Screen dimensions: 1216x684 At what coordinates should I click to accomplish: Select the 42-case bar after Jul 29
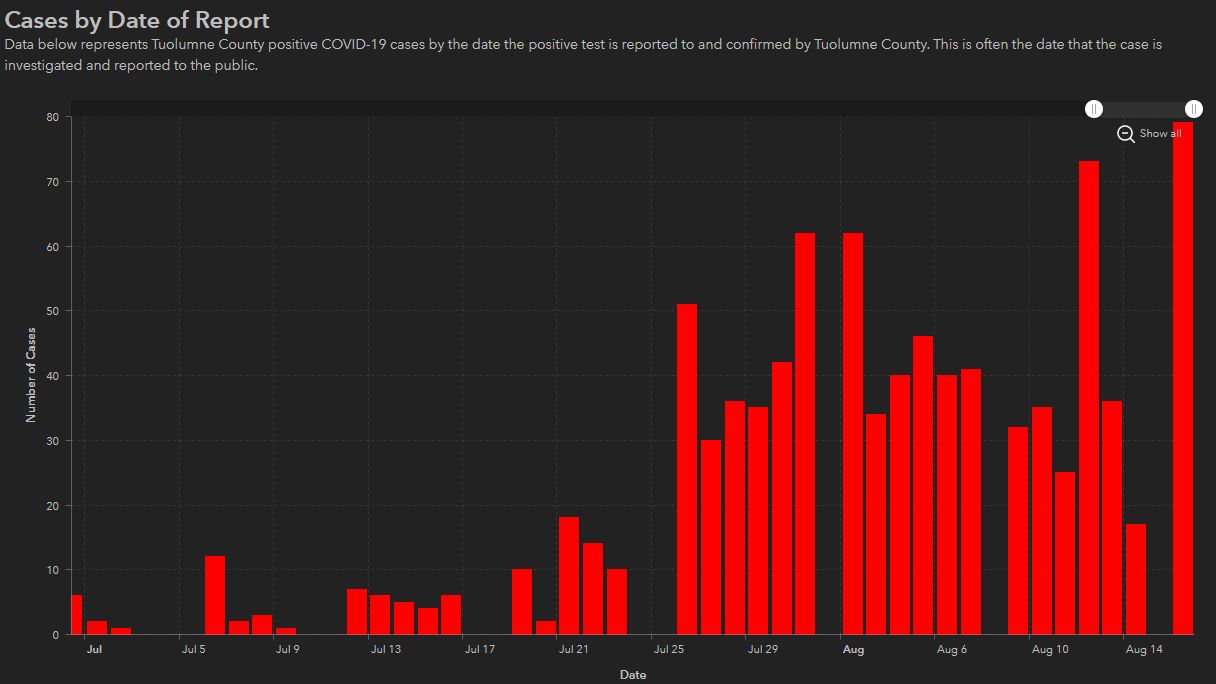(782, 498)
